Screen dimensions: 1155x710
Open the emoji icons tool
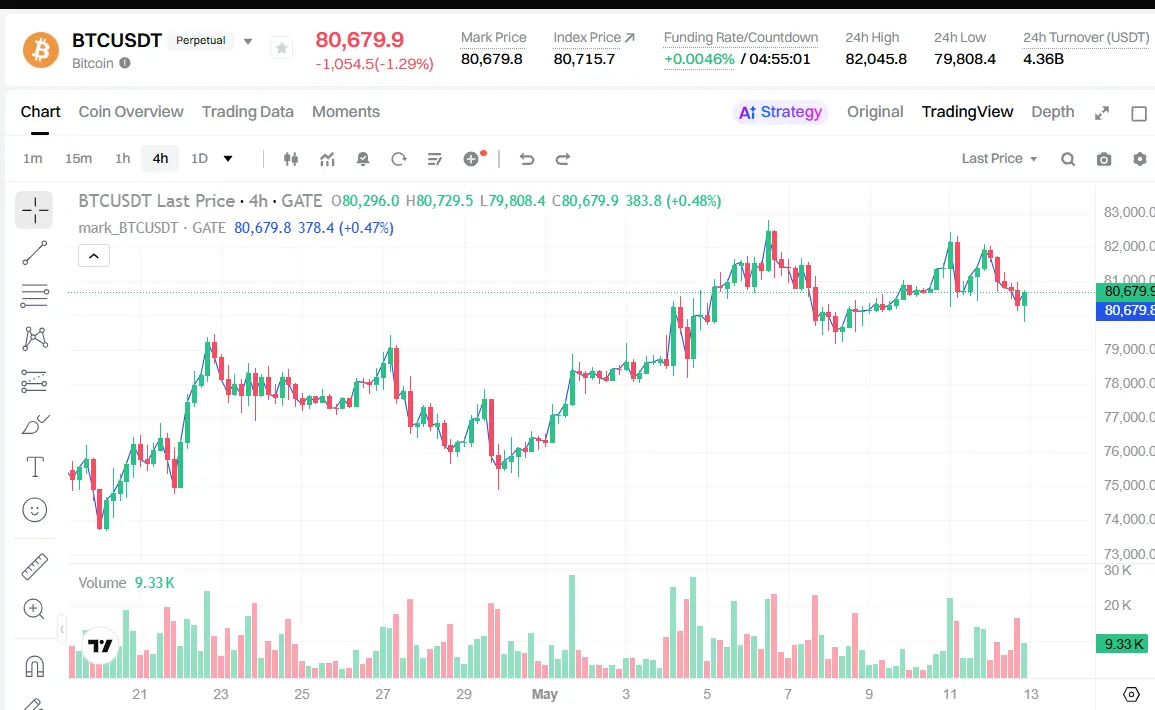[x=35, y=510]
